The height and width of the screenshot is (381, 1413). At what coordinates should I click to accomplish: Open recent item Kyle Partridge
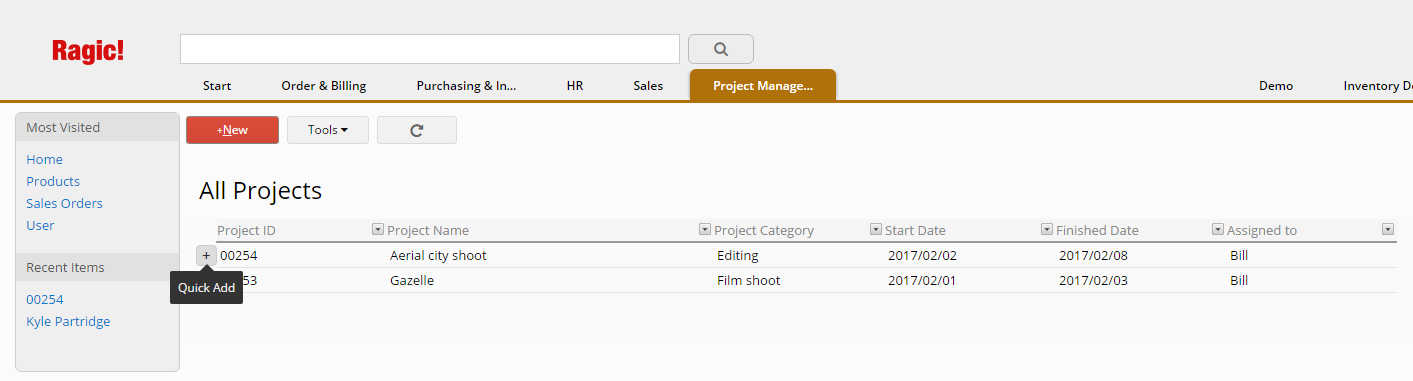(68, 321)
